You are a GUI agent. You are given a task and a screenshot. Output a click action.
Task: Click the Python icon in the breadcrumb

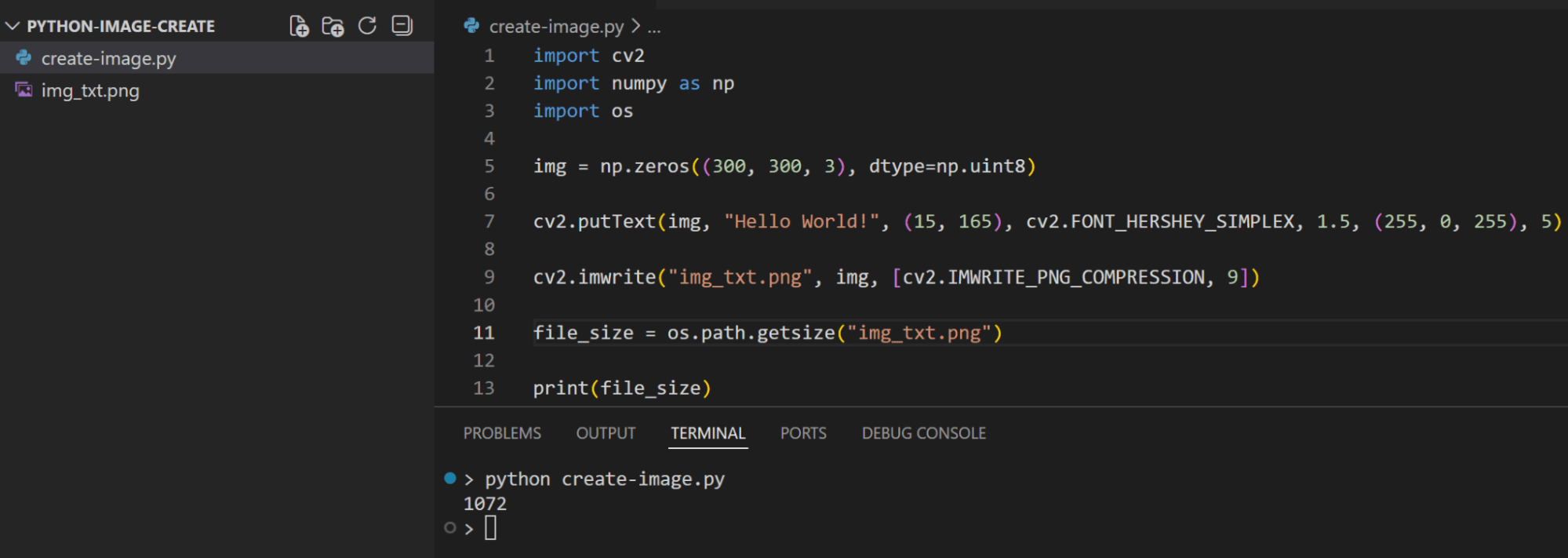coord(471,26)
